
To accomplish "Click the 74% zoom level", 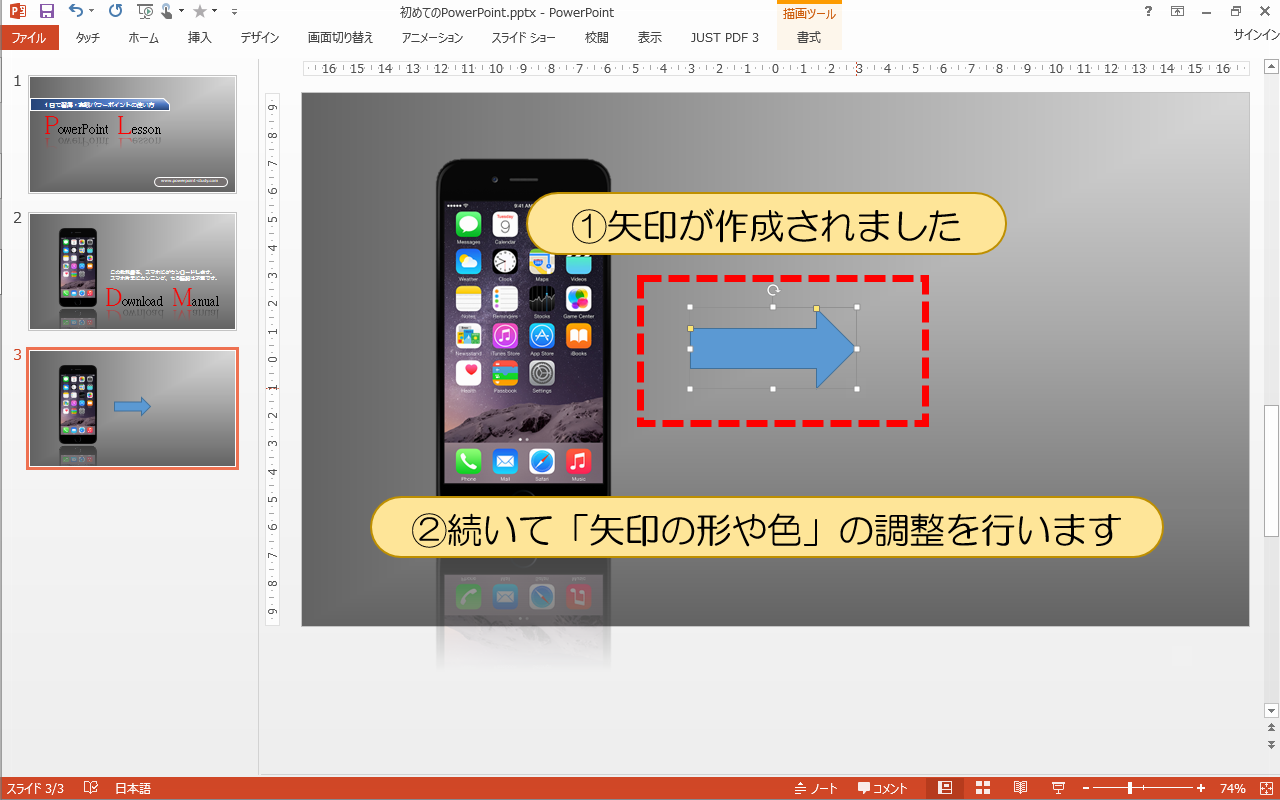I will (1233, 789).
